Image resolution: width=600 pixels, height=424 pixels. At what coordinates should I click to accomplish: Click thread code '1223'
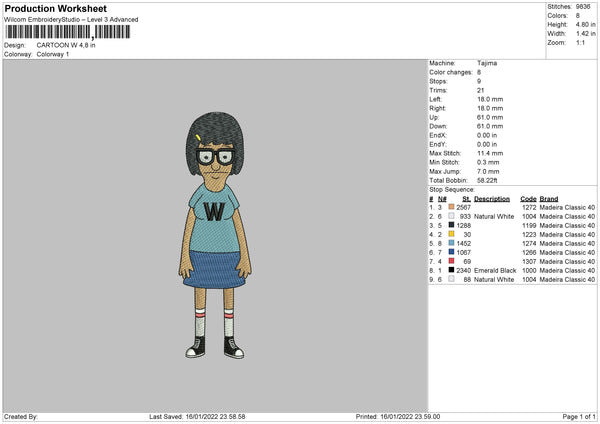point(529,235)
